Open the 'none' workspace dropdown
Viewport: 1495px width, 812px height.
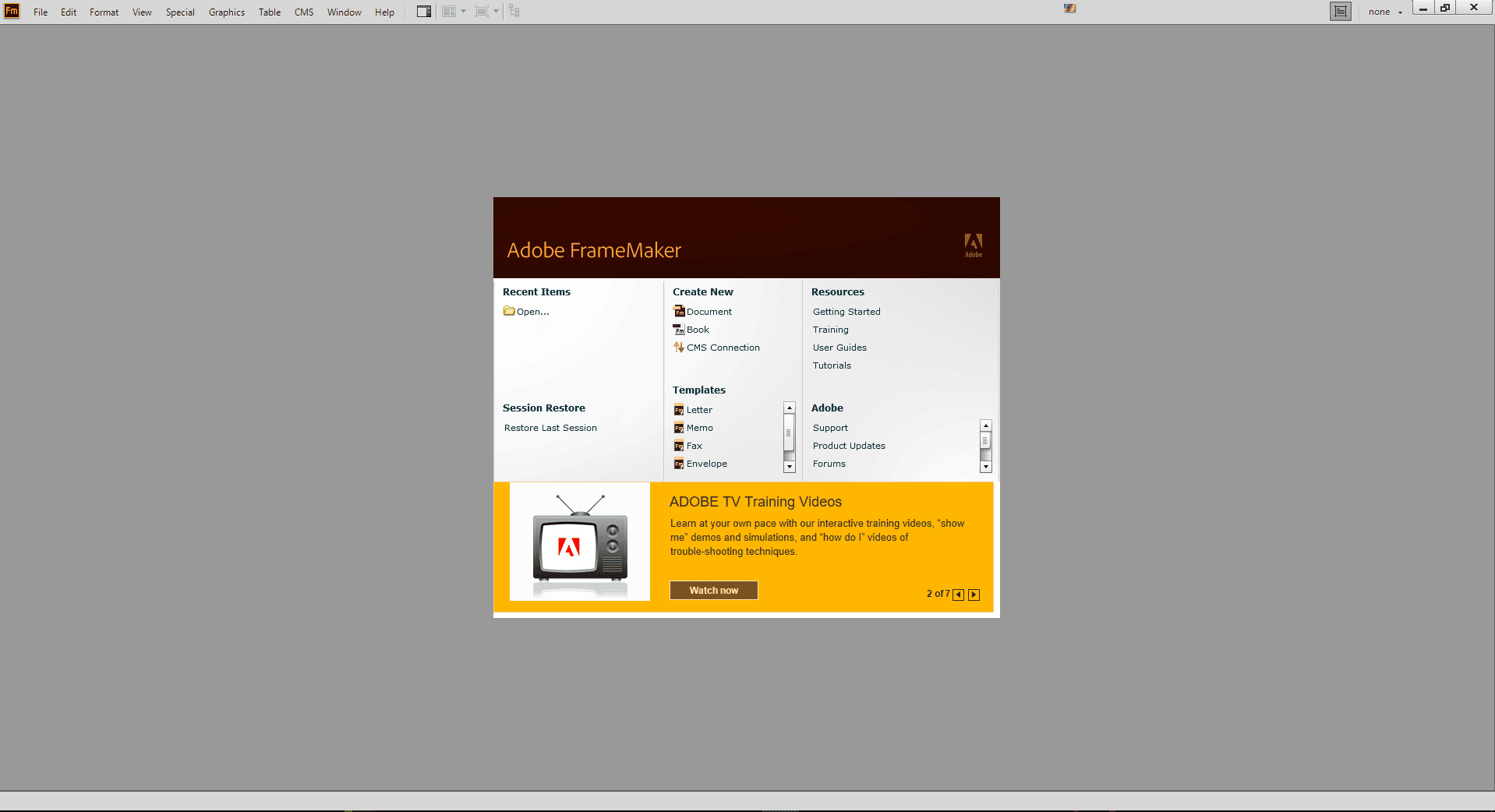coord(1385,12)
